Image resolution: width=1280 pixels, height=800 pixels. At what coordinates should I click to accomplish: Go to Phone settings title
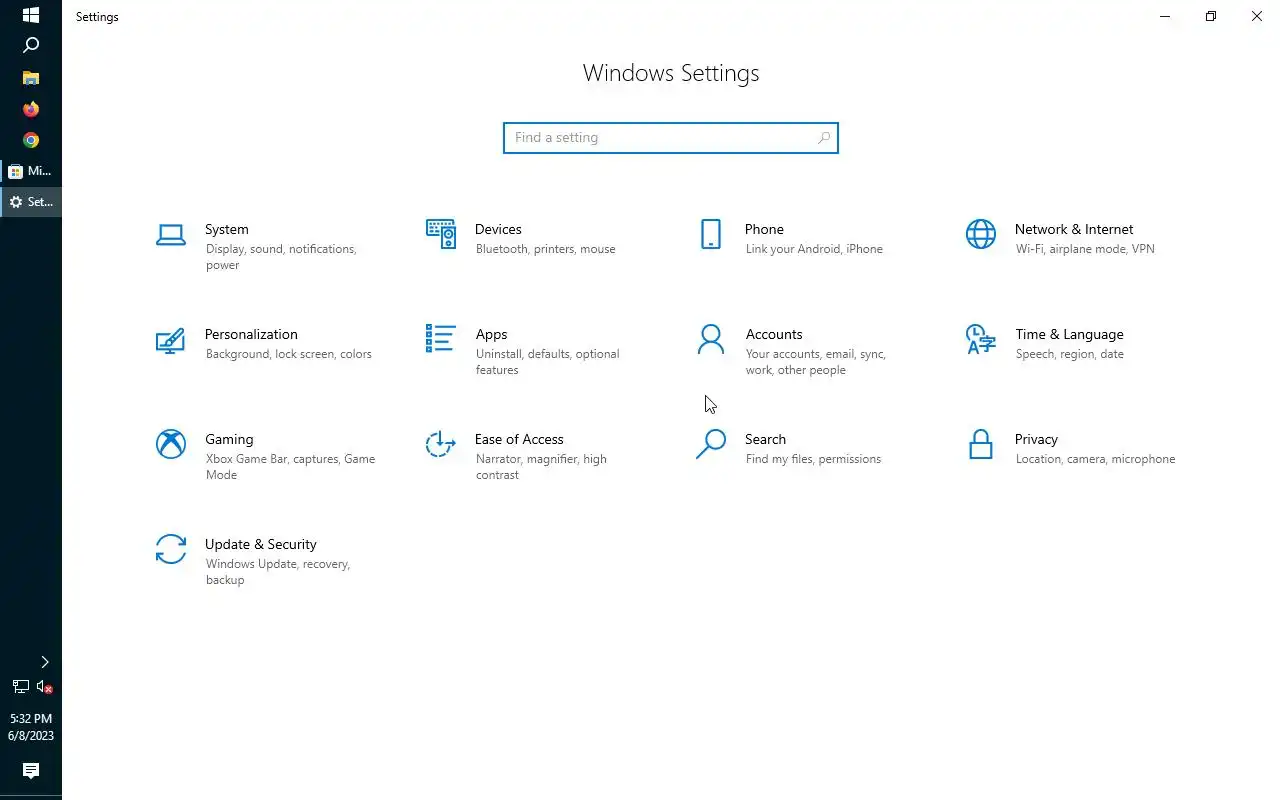[x=764, y=229]
